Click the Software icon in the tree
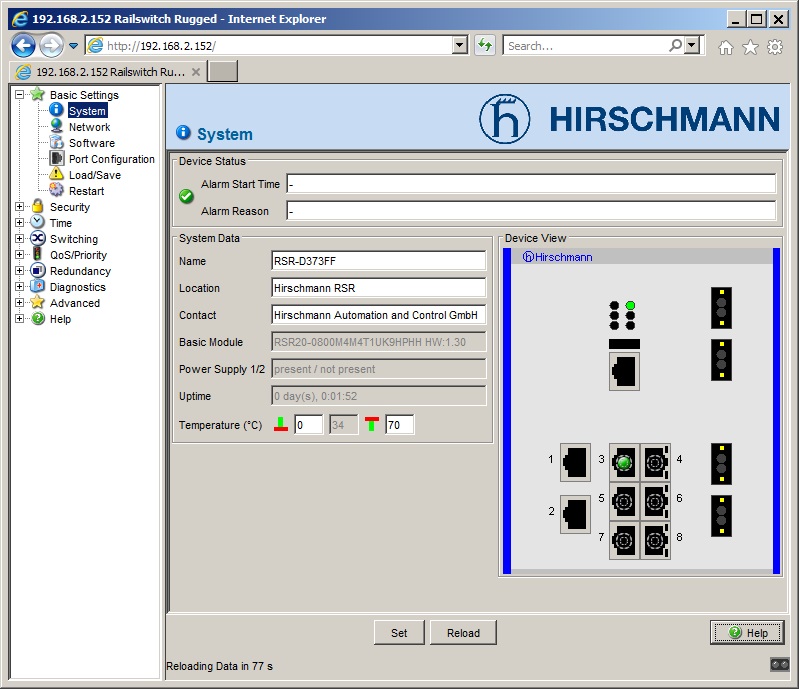799x689 pixels. coord(56,142)
